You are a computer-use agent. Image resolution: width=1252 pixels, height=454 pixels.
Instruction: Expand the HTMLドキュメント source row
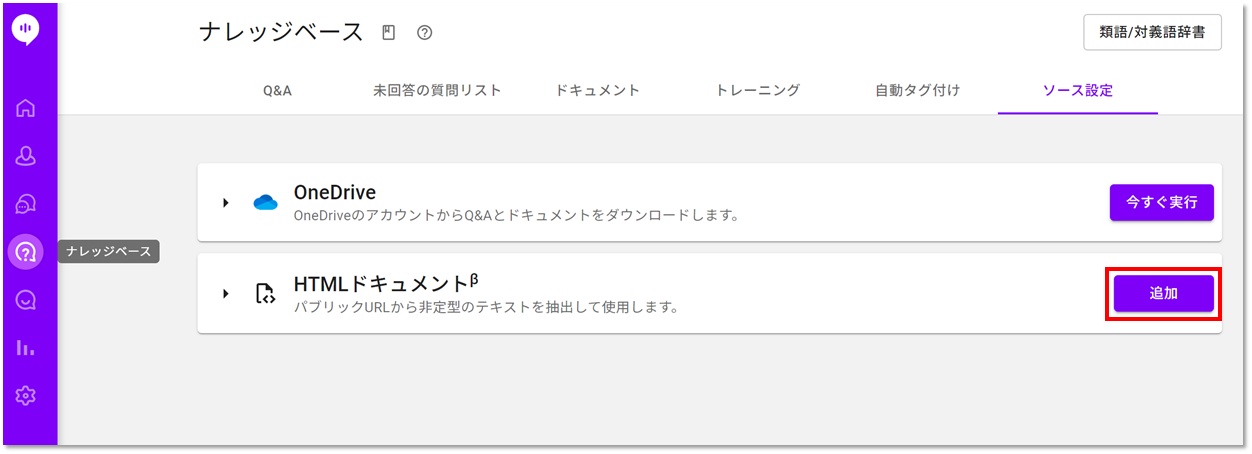226,293
